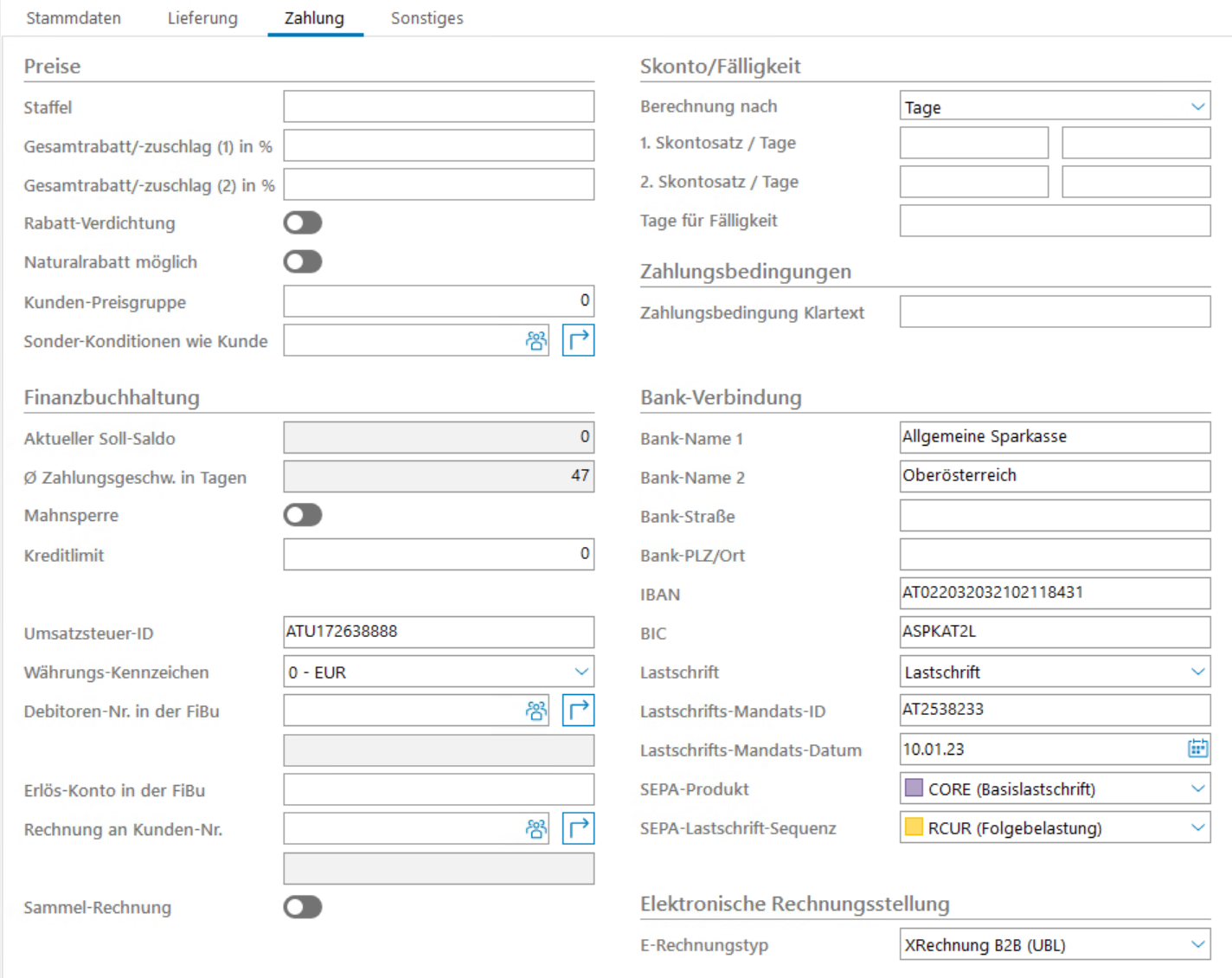The image size is (1232, 978).
Task: Switch to the Lieferung tab
Action: (x=202, y=18)
